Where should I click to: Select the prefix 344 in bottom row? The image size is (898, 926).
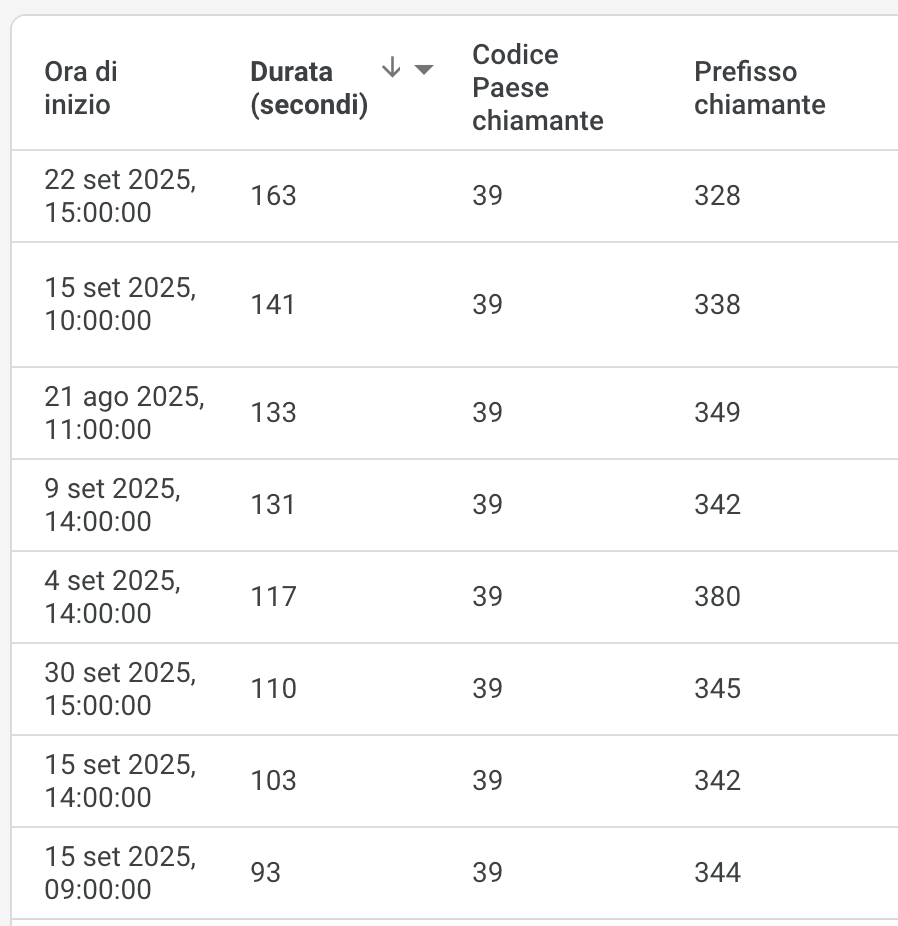718,872
